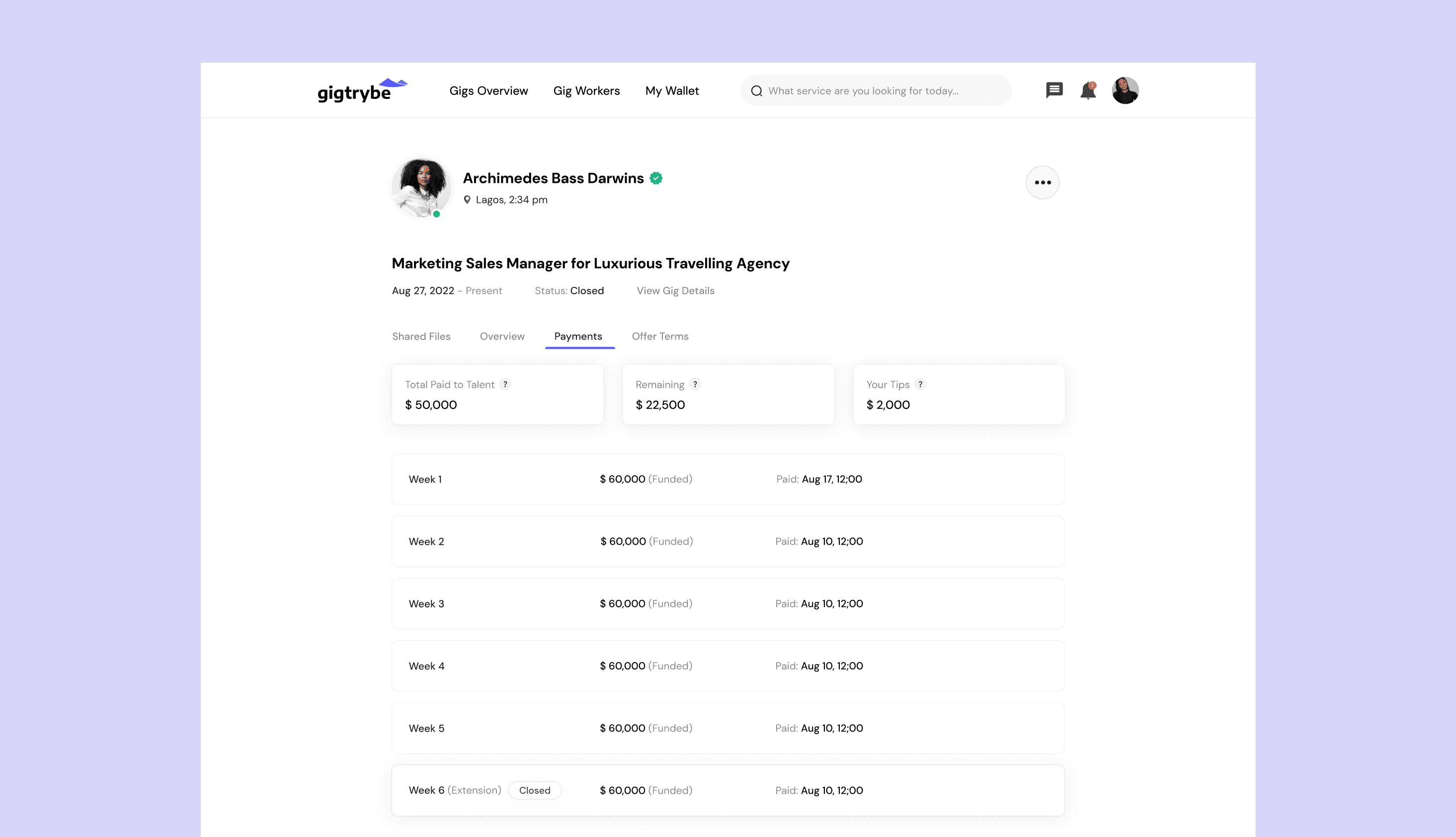Click Archimedes profile photo
The image size is (1456, 837).
[x=421, y=188]
